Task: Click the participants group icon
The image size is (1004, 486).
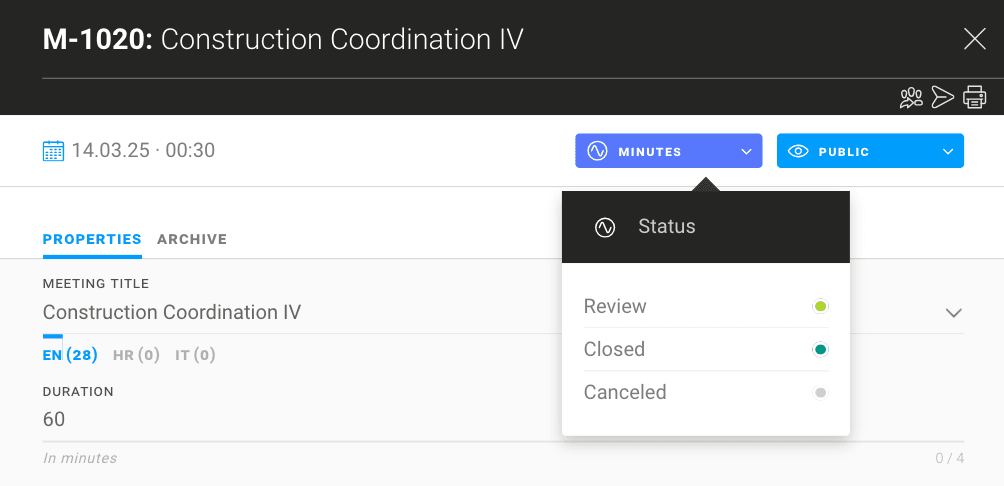Action: [x=911, y=97]
